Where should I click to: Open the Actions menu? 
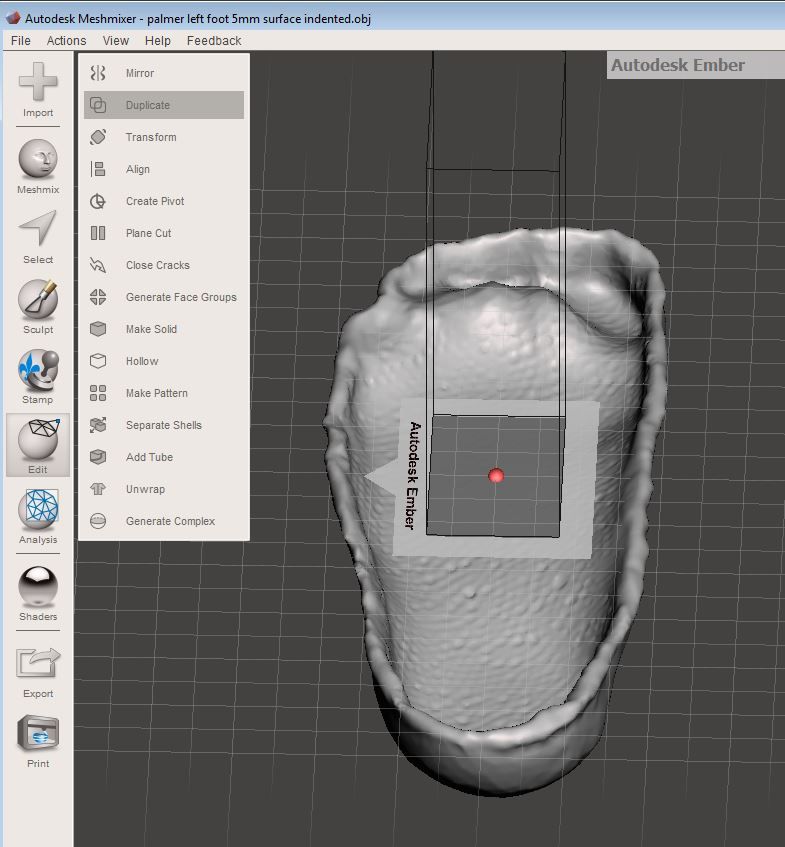[66, 41]
